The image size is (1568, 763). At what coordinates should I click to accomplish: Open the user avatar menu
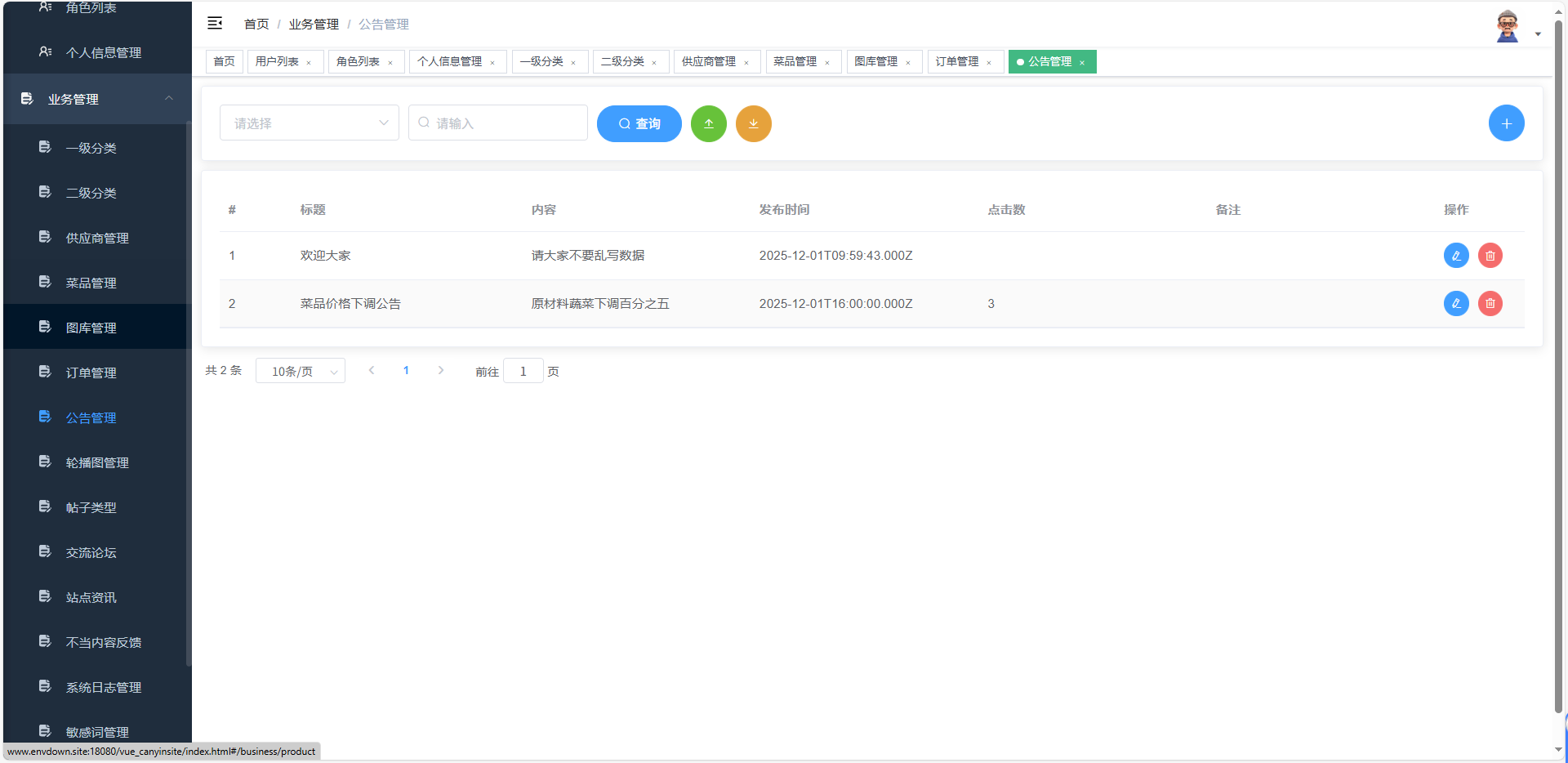point(1507,25)
